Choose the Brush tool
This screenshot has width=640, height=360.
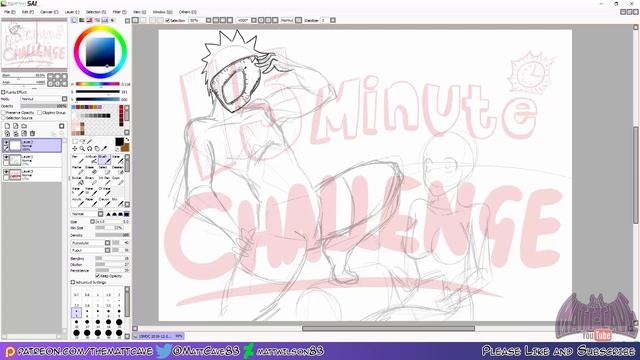(104, 160)
